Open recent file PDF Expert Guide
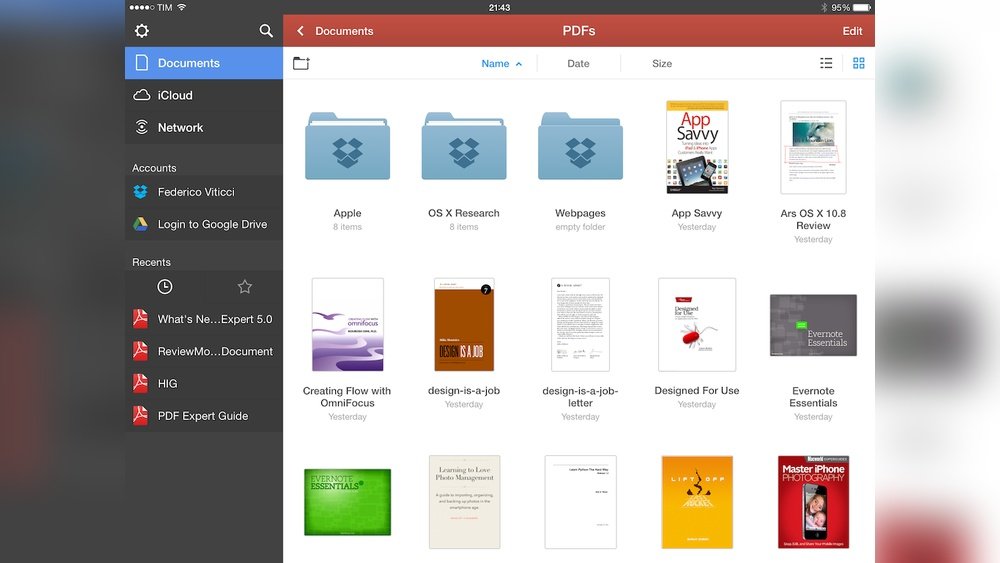Image resolution: width=1000 pixels, height=563 pixels. pyautogui.click(x=204, y=416)
